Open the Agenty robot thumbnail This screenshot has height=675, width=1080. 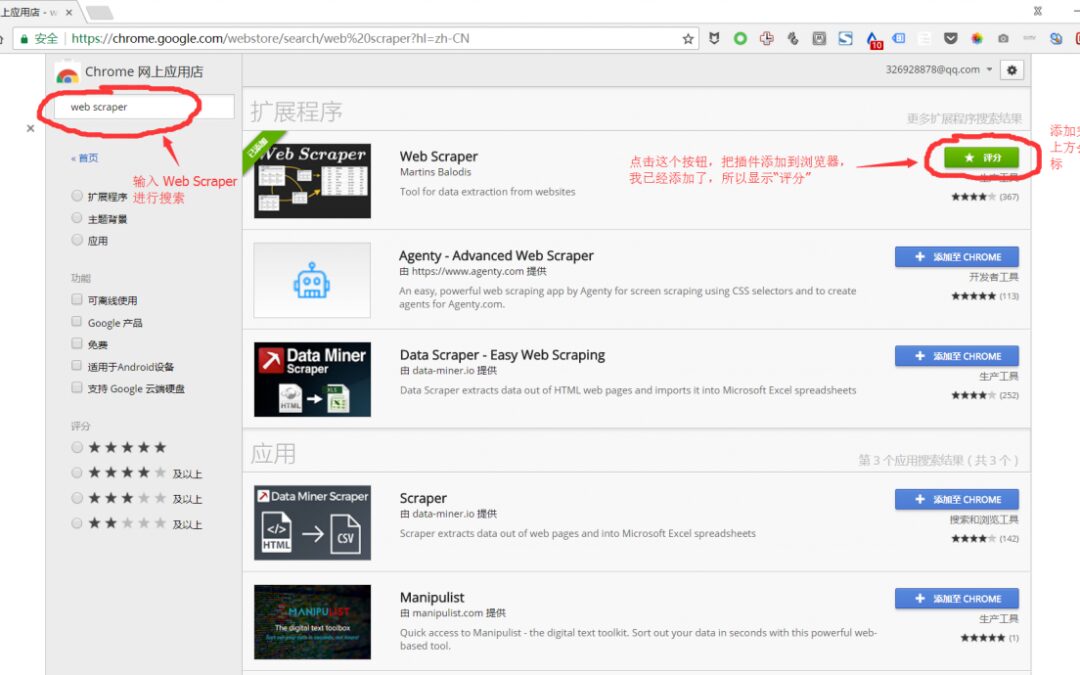tap(312, 280)
